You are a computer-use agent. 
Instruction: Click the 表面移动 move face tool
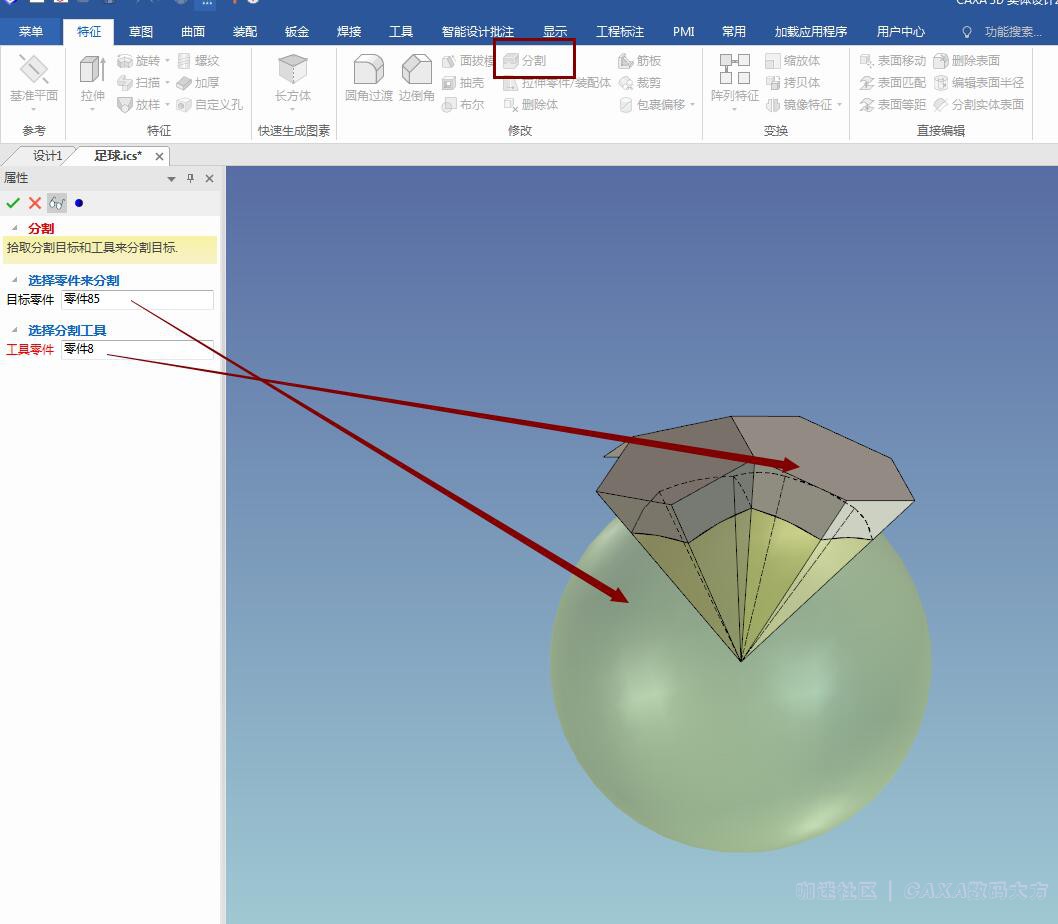point(893,61)
